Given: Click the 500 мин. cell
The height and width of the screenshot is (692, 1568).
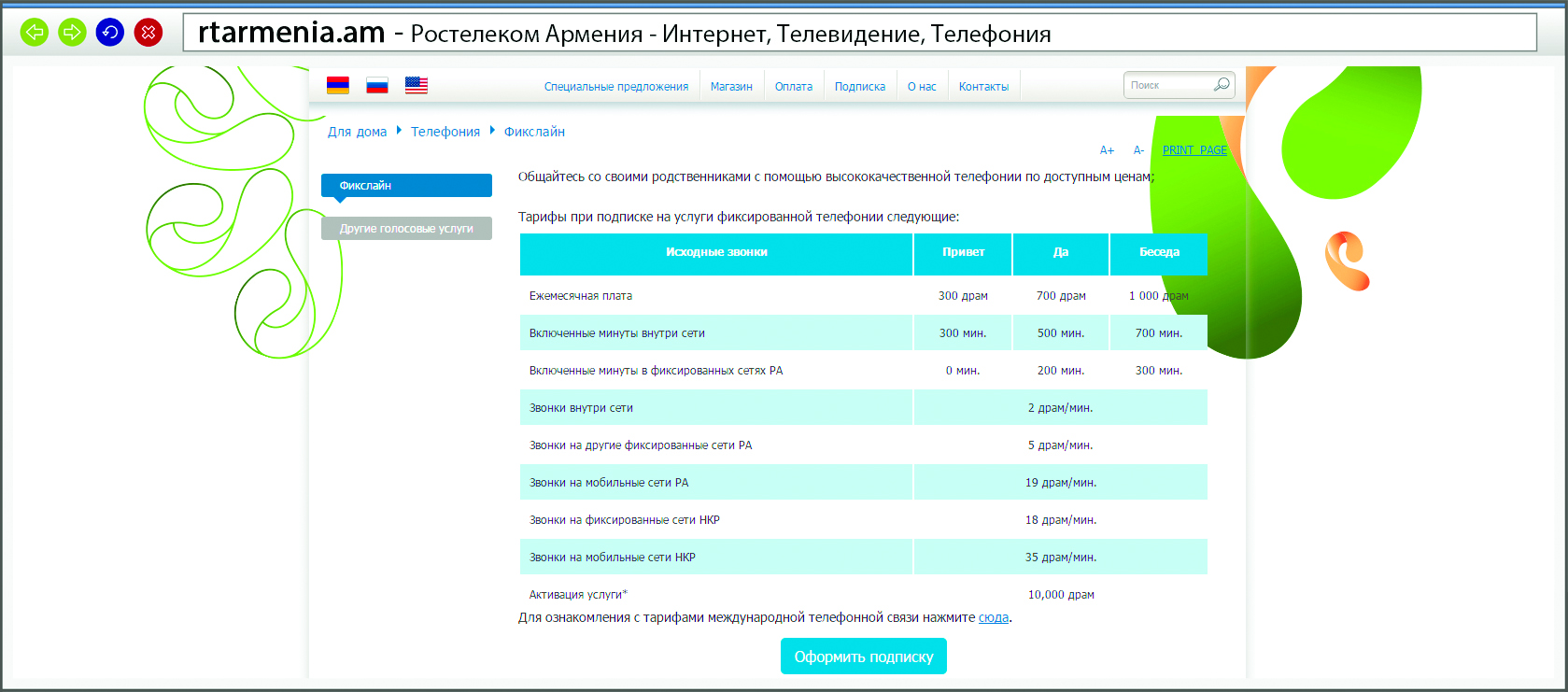Looking at the screenshot, I should (x=1061, y=333).
